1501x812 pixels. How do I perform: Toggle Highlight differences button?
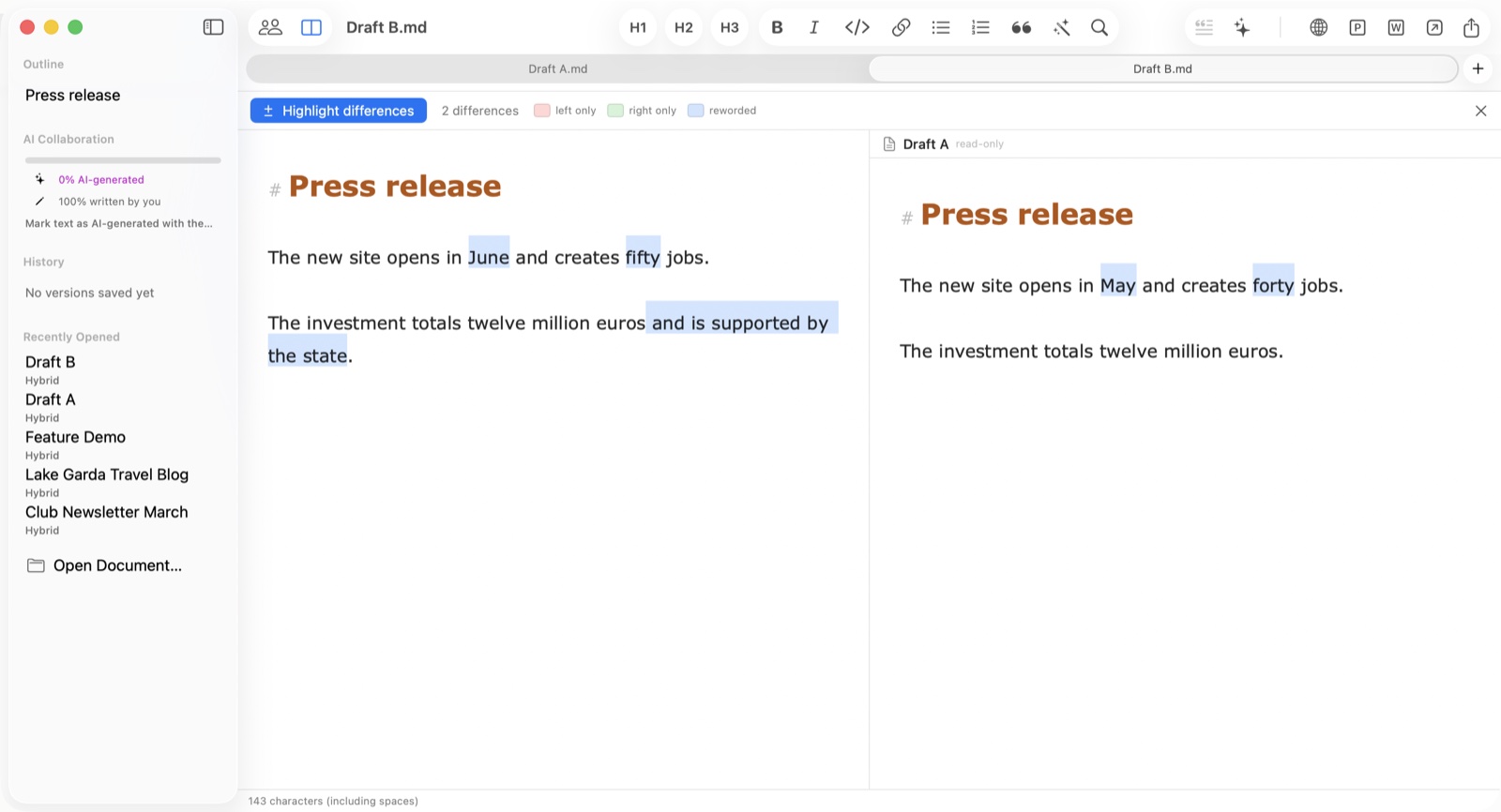339,111
